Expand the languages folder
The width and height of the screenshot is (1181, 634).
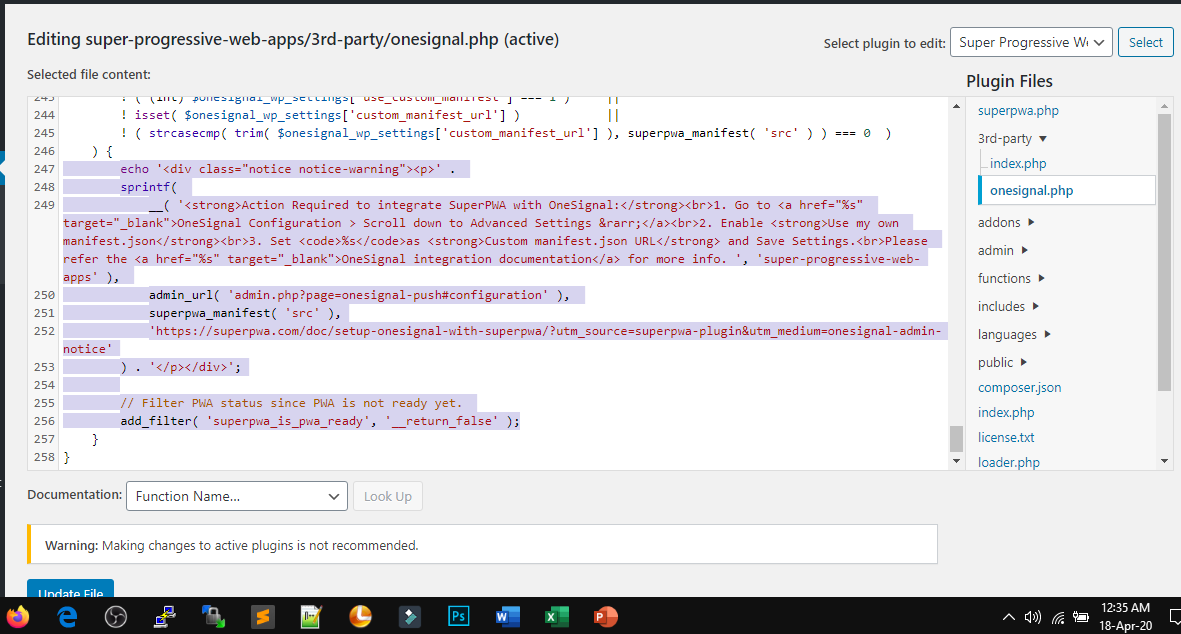pos(1015,334)
